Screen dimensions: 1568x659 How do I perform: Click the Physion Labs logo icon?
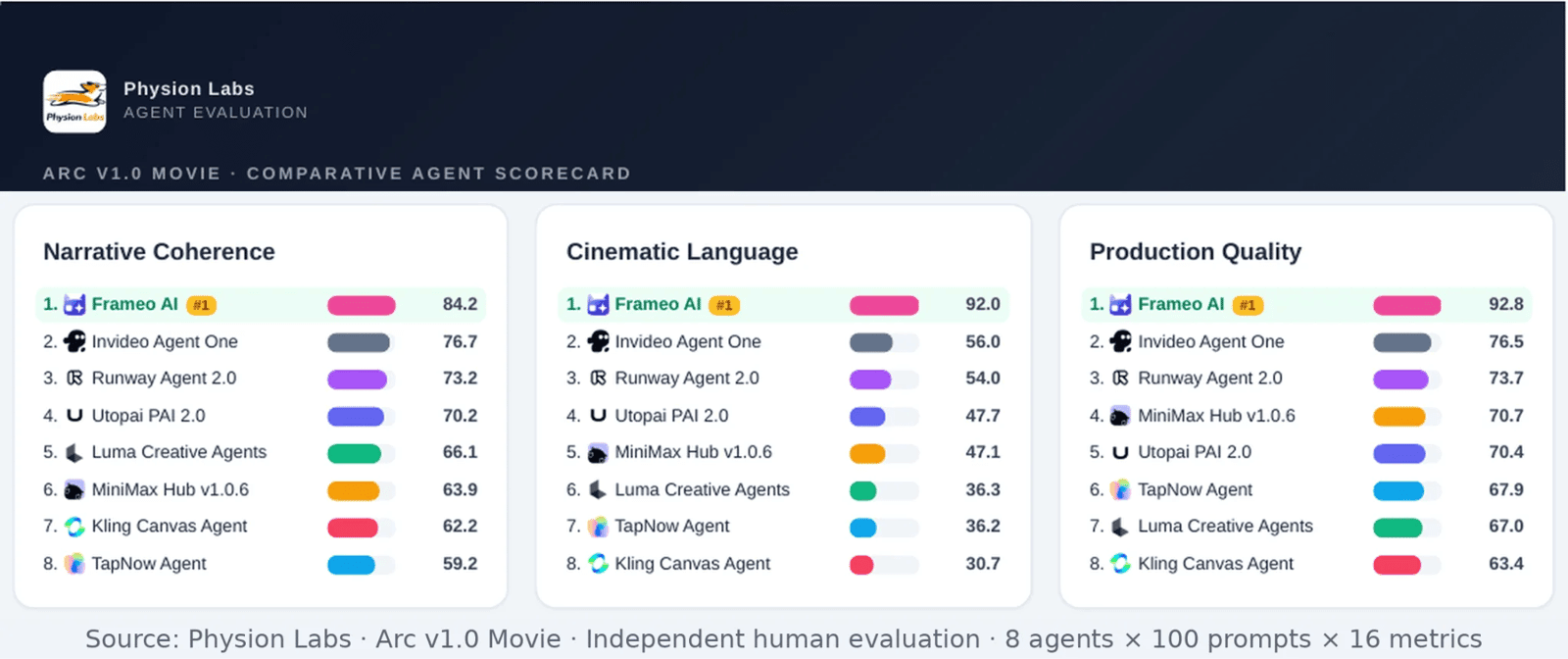tap(74, 101)
